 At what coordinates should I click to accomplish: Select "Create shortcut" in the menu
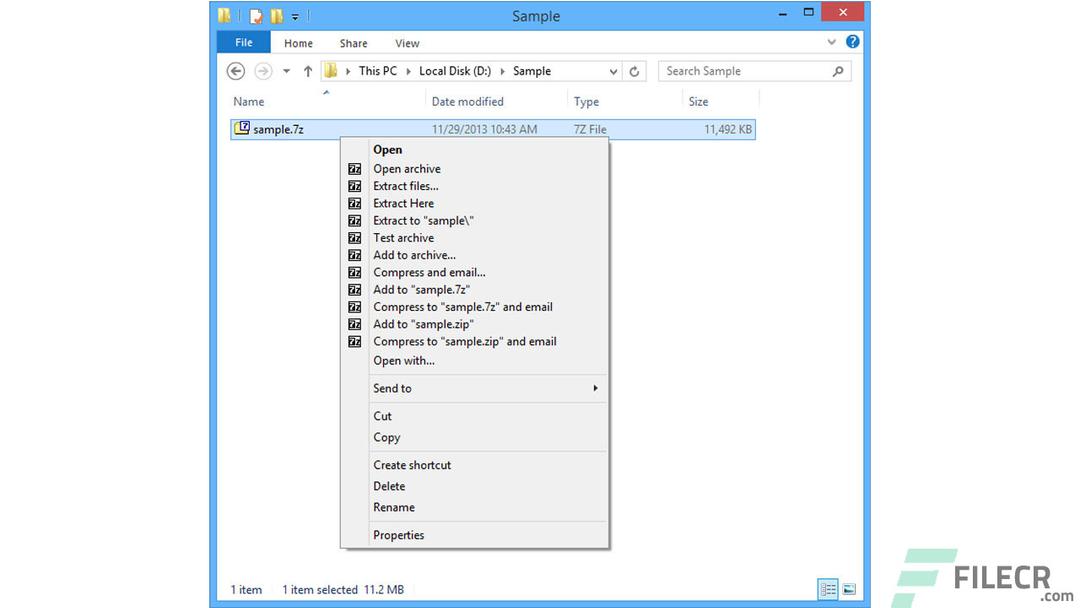click(x=412, y=464)
